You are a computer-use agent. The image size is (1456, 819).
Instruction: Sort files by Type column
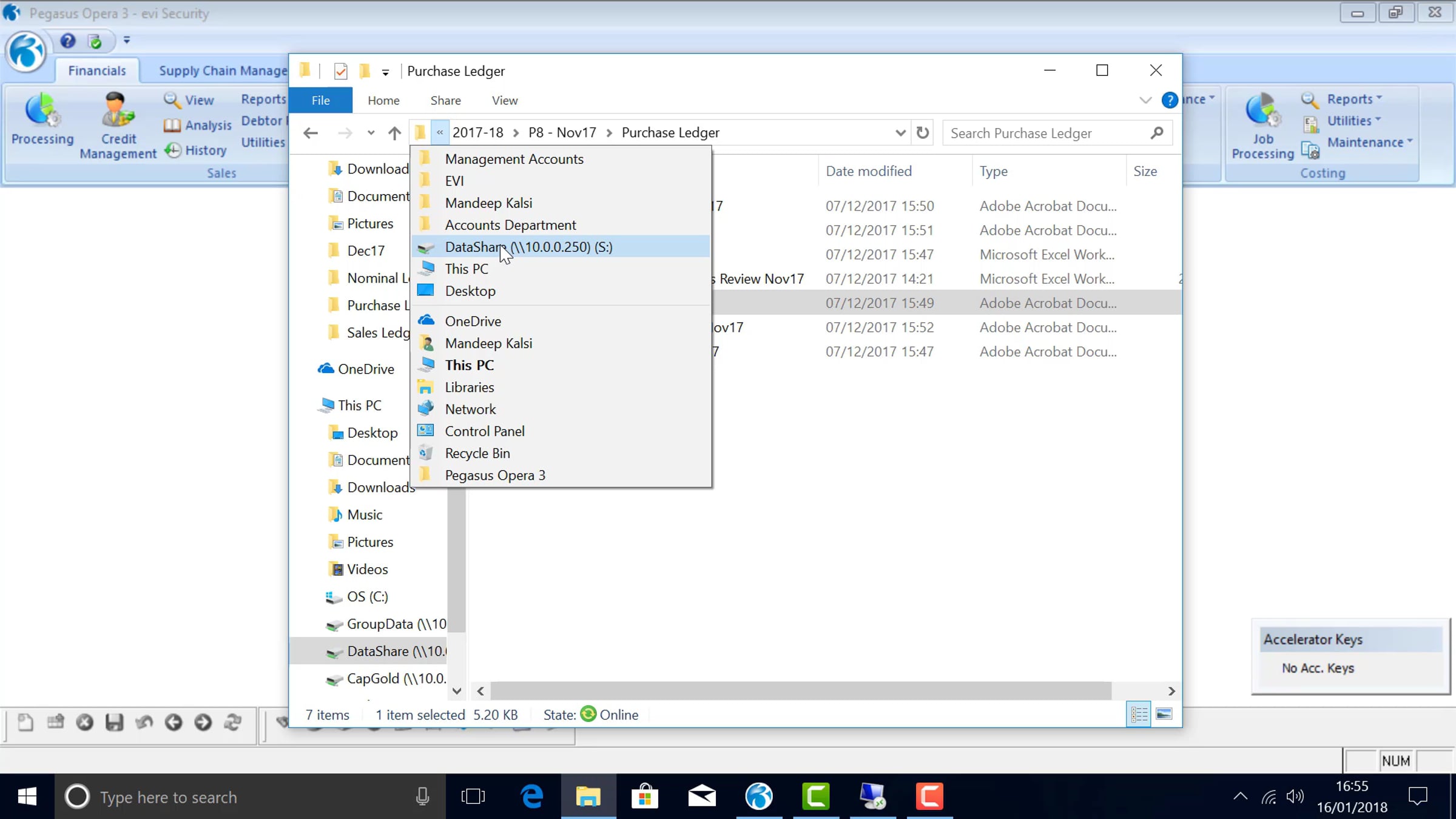click(x=1048, y=171)
